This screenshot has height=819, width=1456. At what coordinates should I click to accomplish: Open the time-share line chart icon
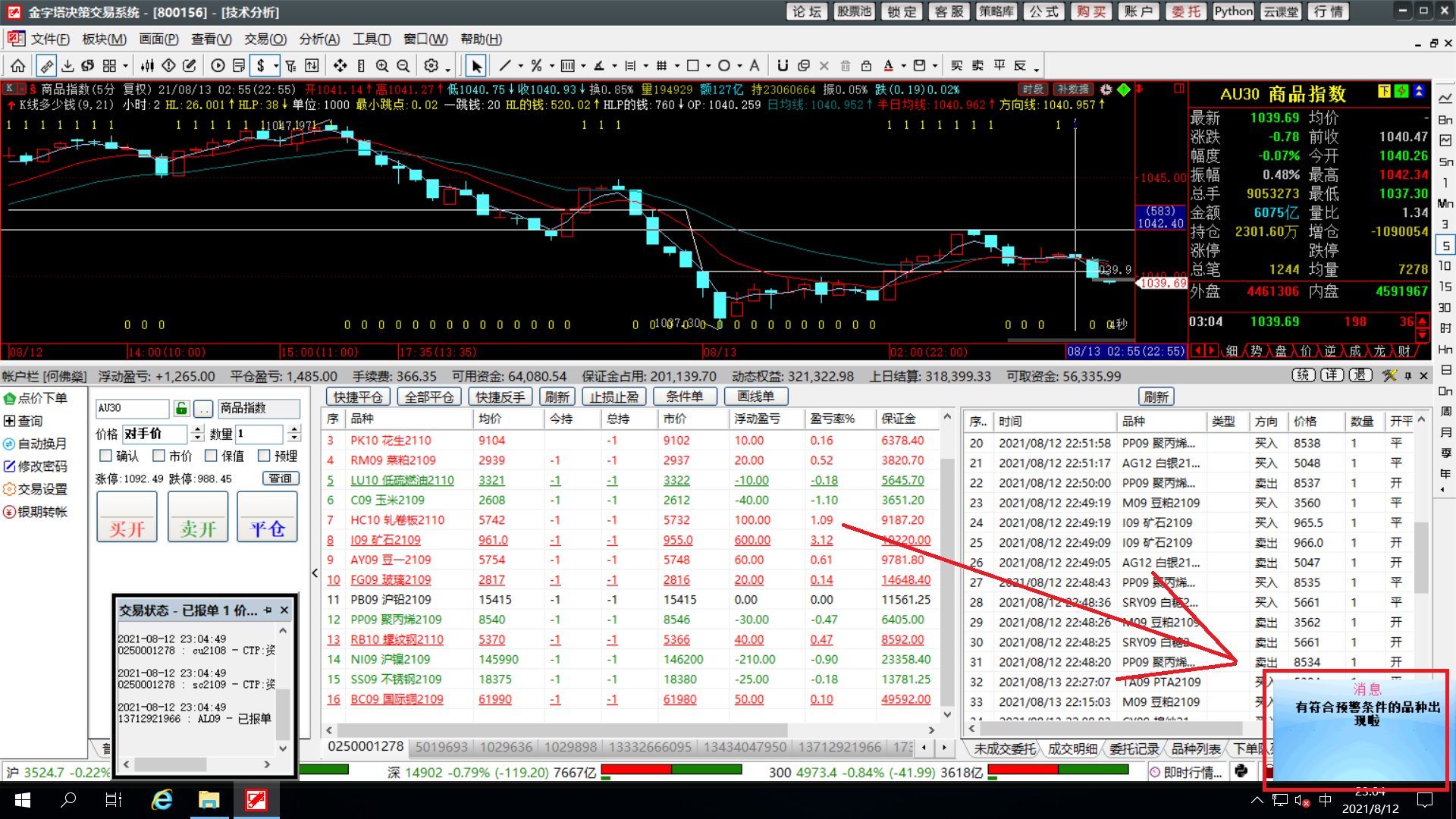[1445, 99]
